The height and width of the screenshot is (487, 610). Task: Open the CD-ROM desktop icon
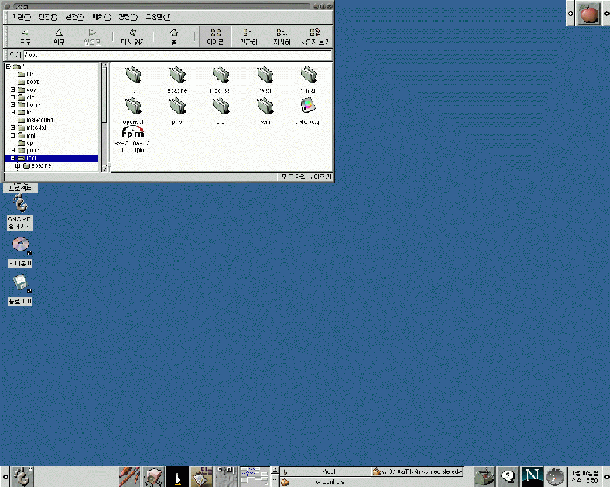tap(20, 246)
